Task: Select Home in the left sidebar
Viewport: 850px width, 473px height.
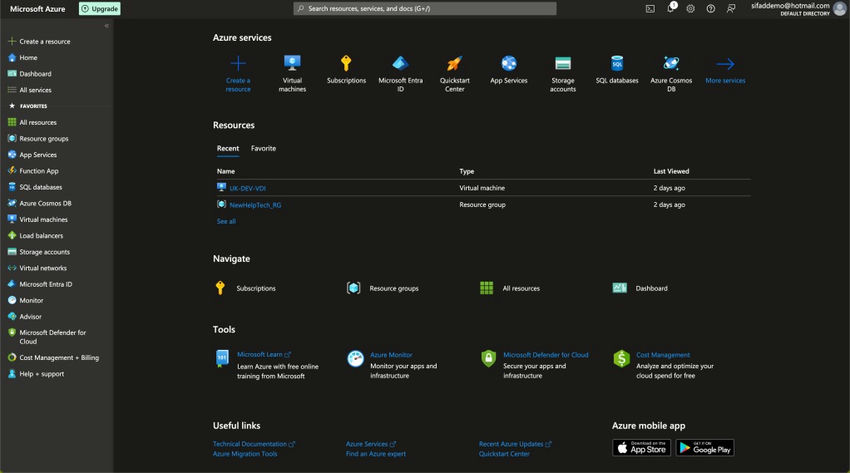Action: click(x=28, y=57)
